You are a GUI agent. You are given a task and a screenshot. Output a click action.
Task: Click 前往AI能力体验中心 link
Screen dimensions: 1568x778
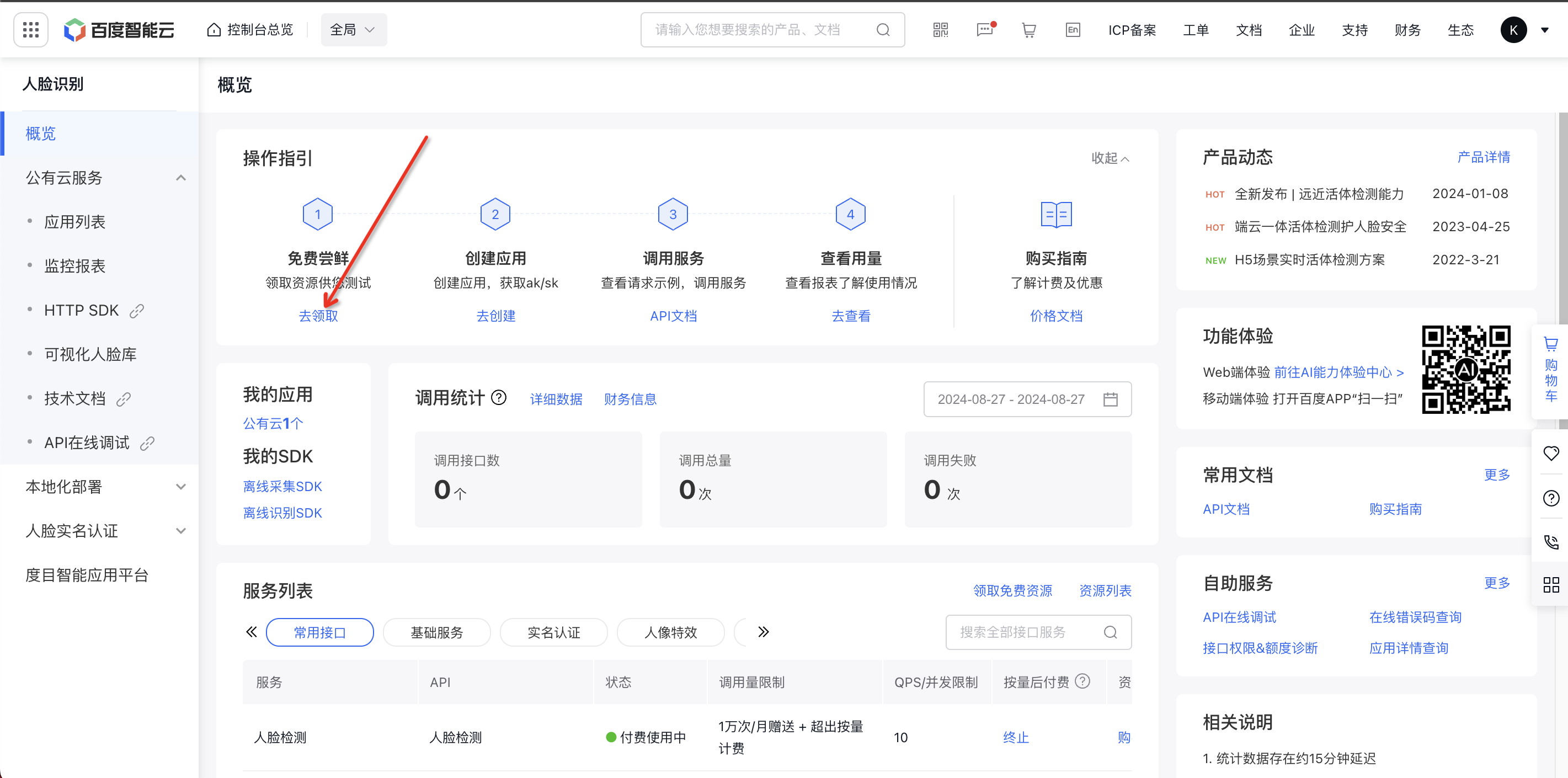pyautogui.click(x=1338, y=372)
